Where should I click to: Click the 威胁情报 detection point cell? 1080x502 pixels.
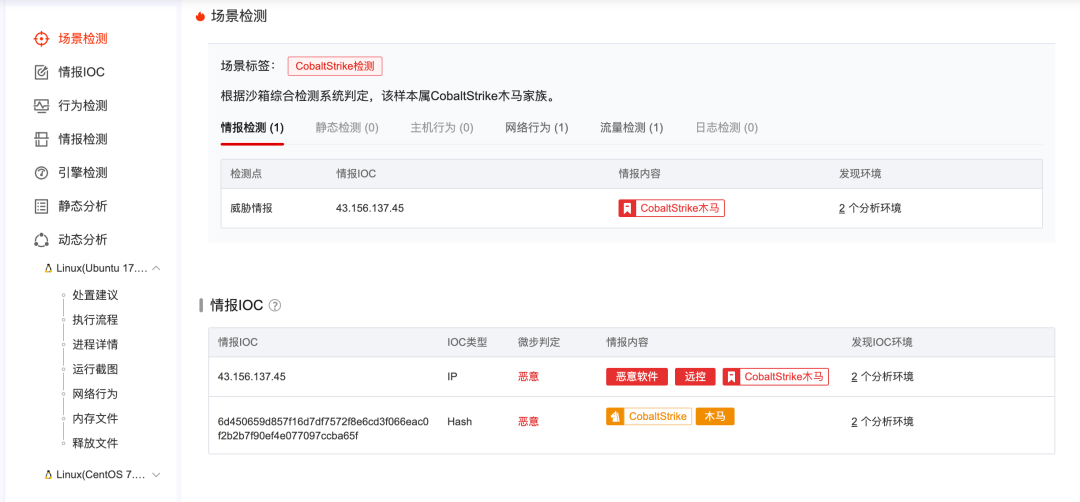coord(251,208)
